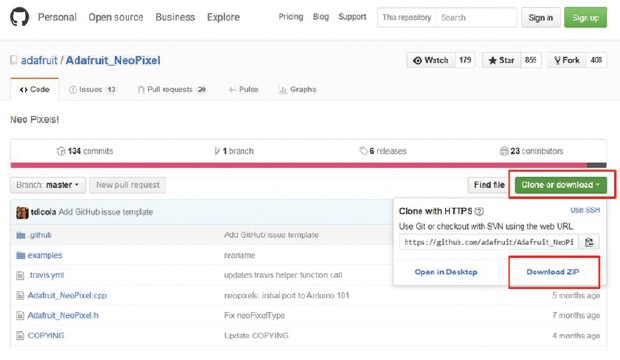The width and height of the screenshot is (620, 360).
Task: Open the .github folder
Action: [x=40, y=235]
